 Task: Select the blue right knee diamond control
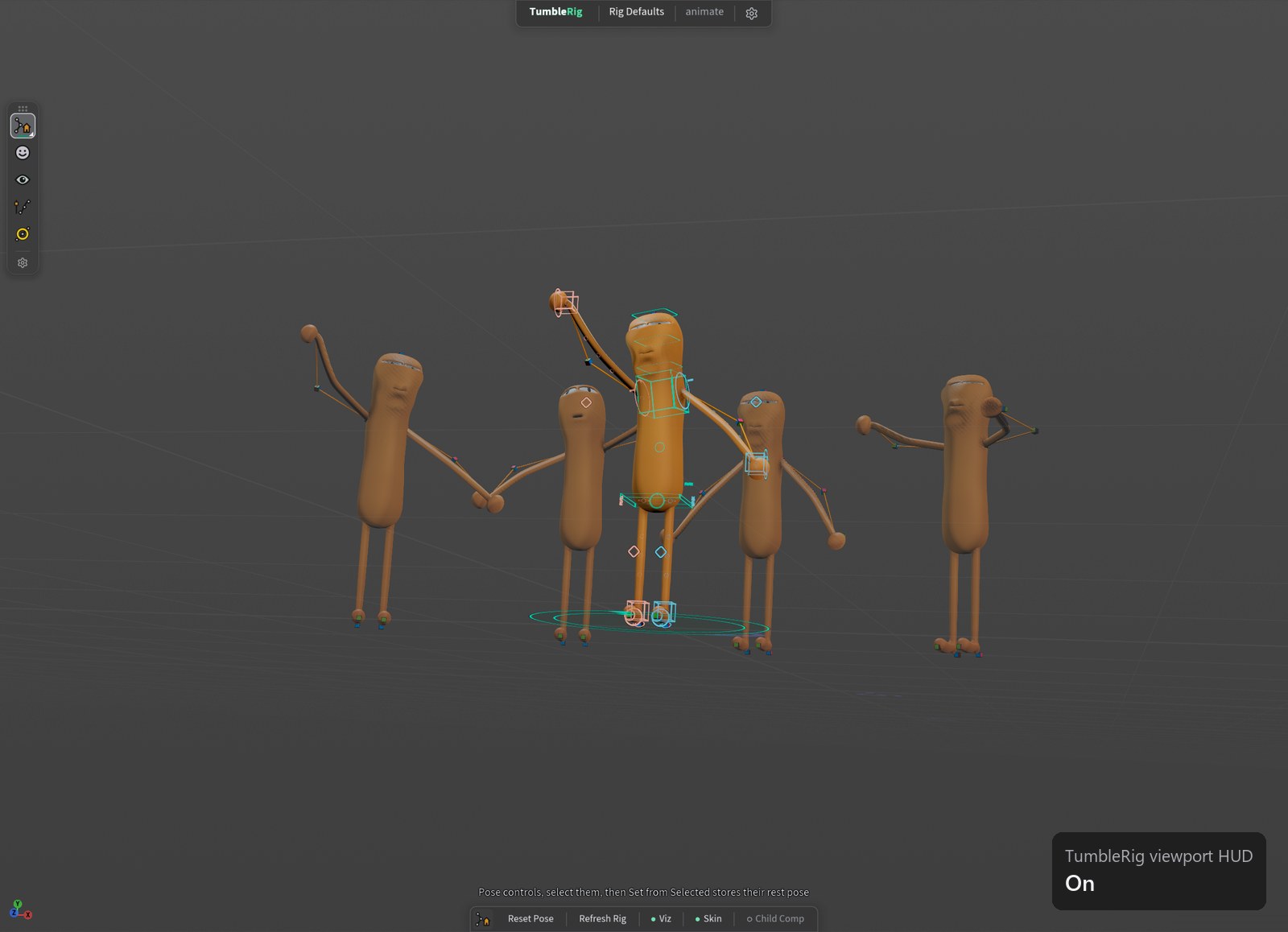pyautogui.click(x=661, y=552)
